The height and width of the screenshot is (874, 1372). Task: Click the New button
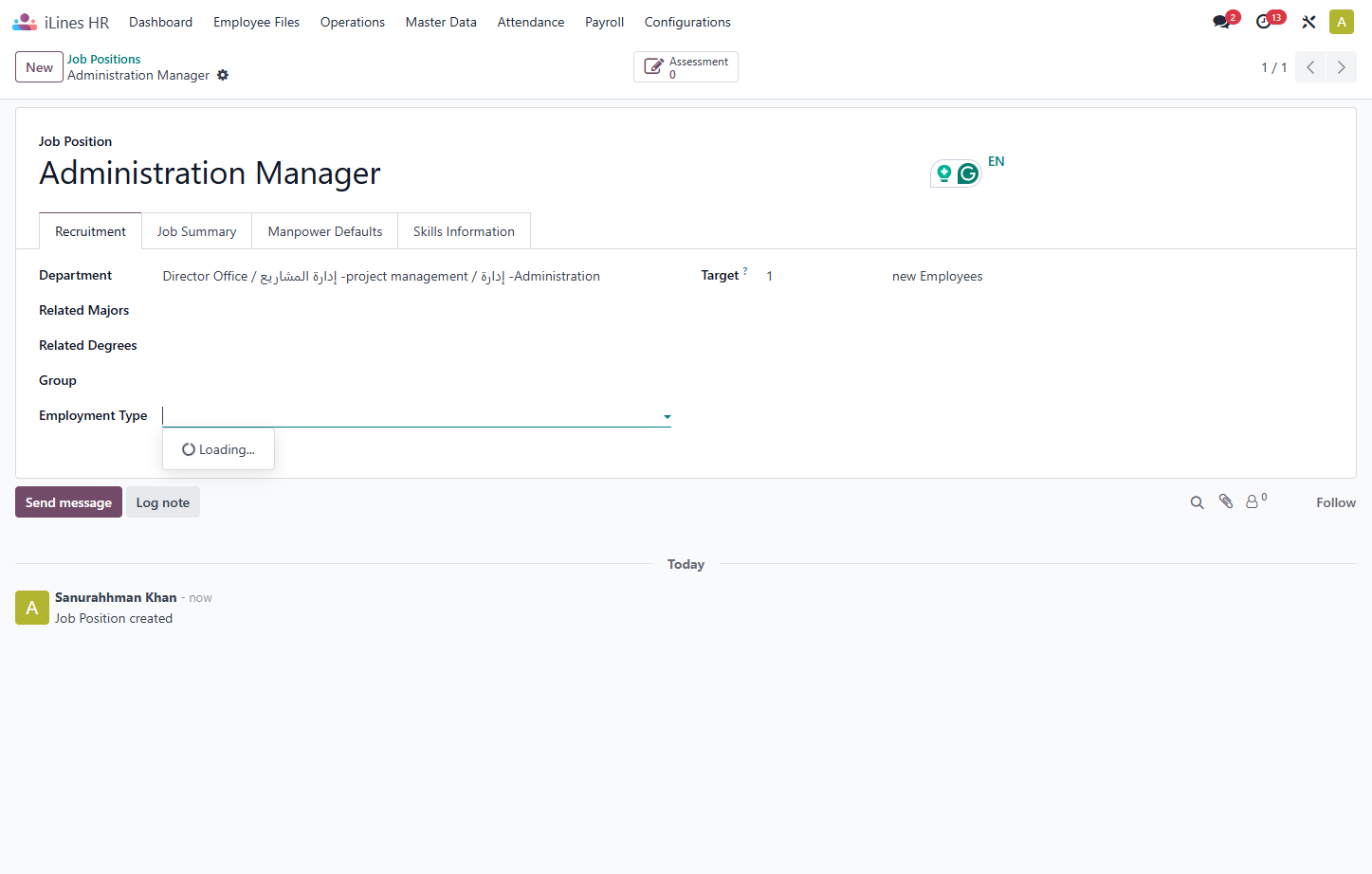point(39,67)
